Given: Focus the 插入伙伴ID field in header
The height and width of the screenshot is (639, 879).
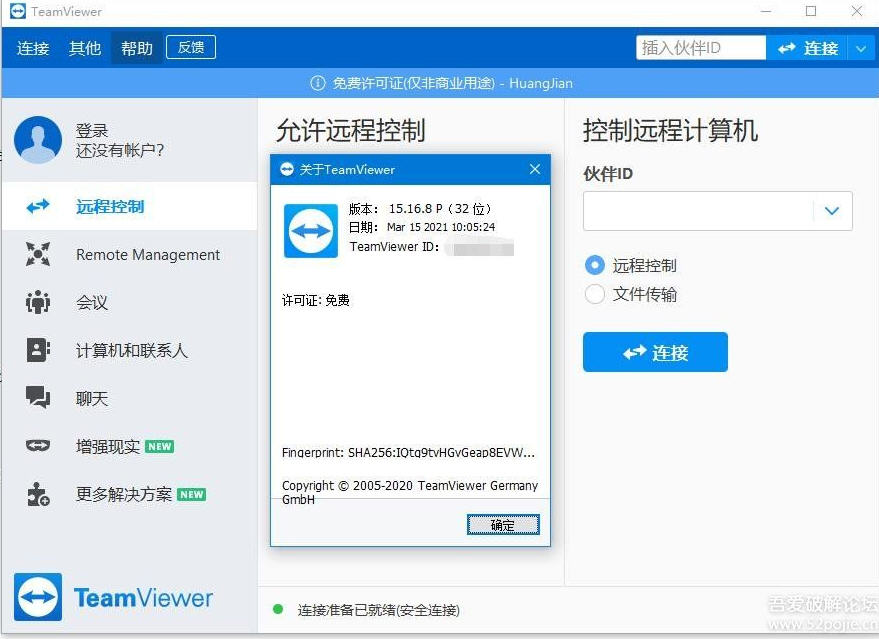Looking at the screenshot, I should click(x=701, y=48).
